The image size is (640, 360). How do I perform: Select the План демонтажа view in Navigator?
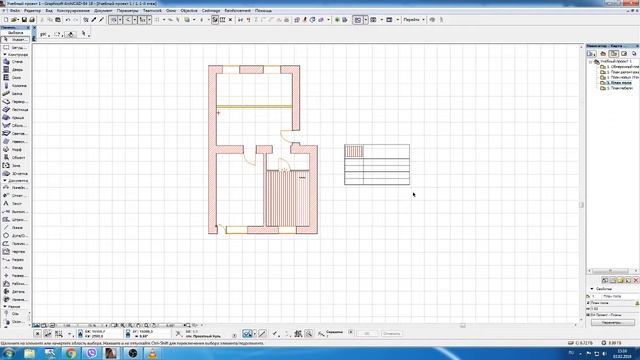[620, 72]
